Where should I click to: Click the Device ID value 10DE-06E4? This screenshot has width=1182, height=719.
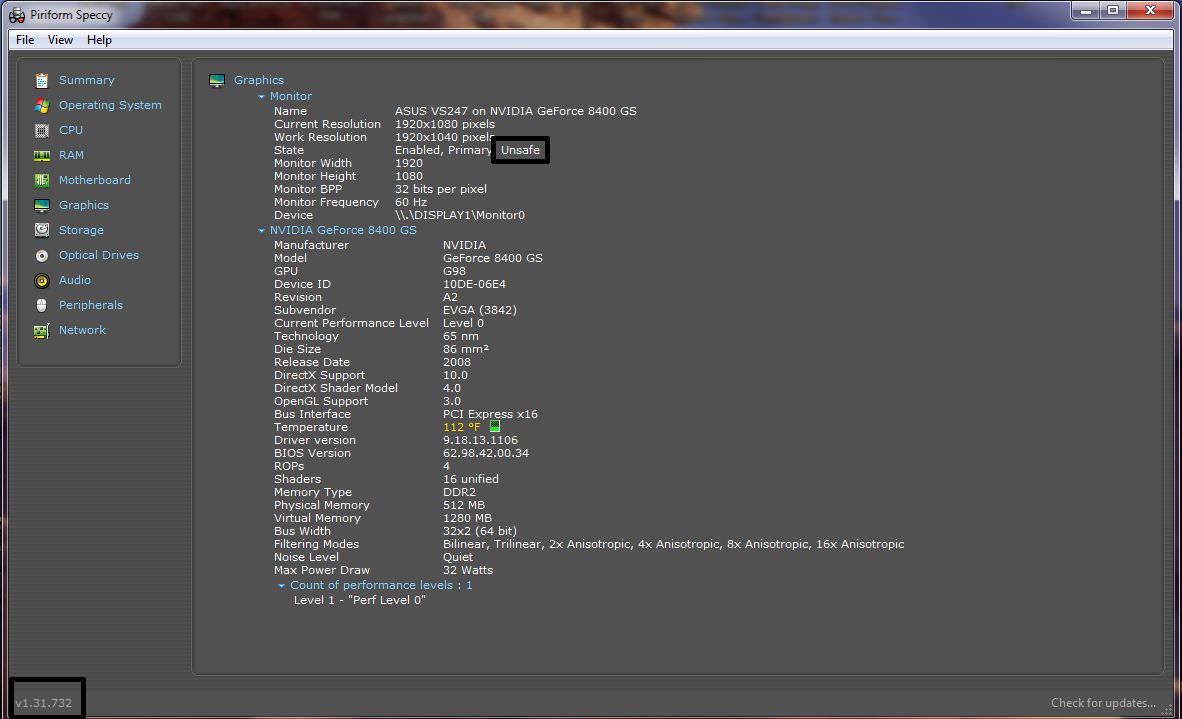[x=474, y=284]
